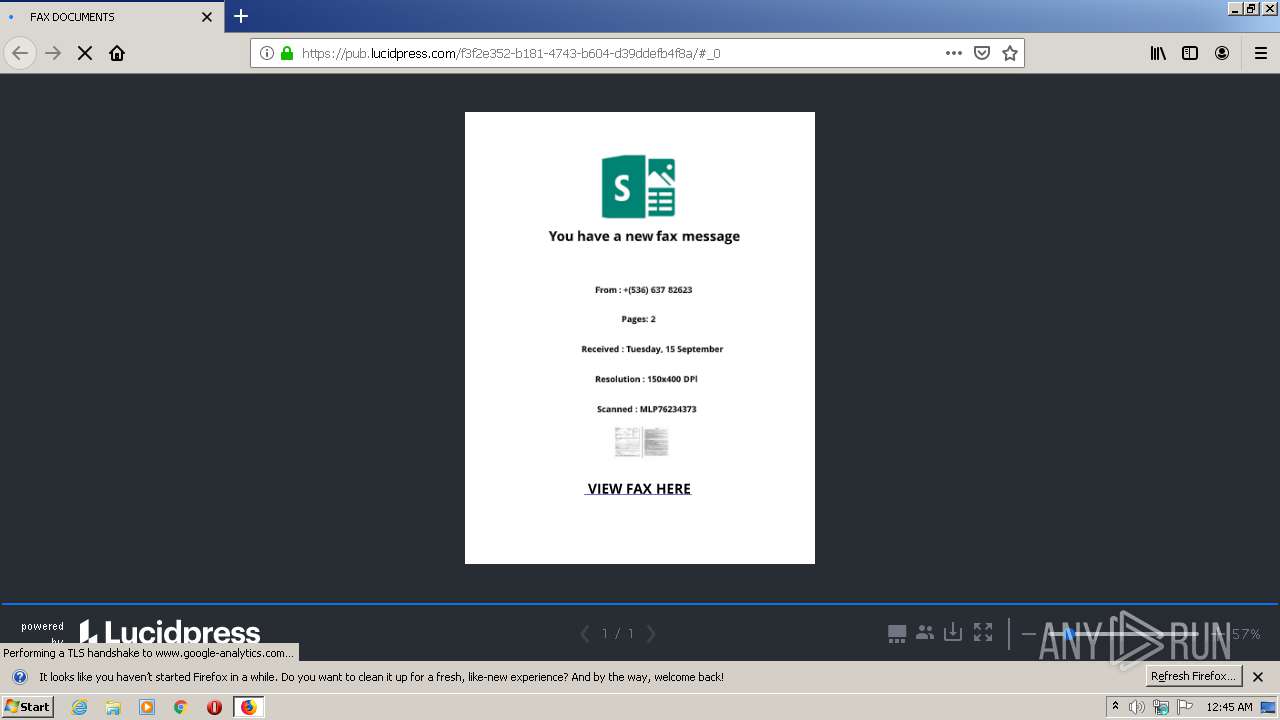
Task: Toggle the sidebar view
Action: click(x=1190, y=53)
